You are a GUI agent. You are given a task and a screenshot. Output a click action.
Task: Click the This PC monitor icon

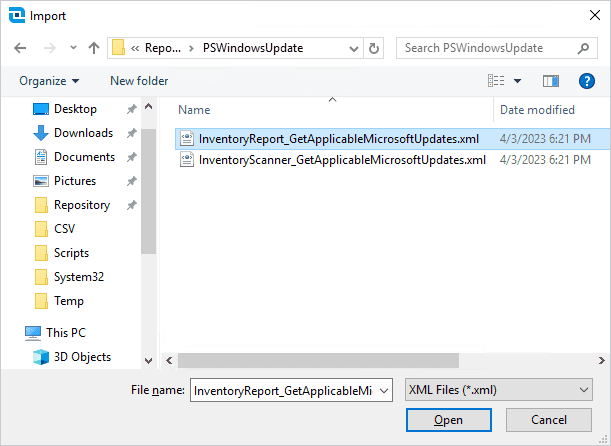click(x=33, y=333)
